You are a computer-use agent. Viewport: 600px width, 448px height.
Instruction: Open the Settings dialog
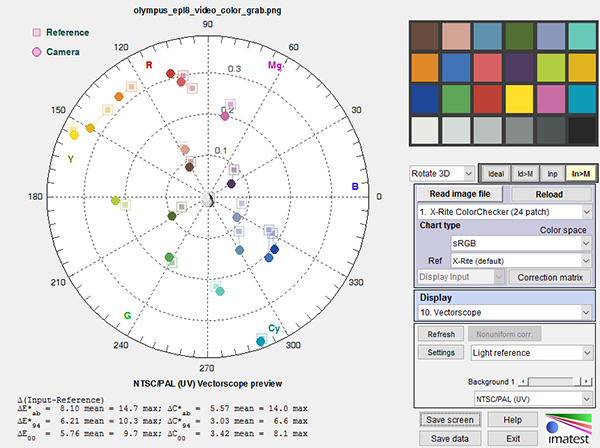pos(441,352)
